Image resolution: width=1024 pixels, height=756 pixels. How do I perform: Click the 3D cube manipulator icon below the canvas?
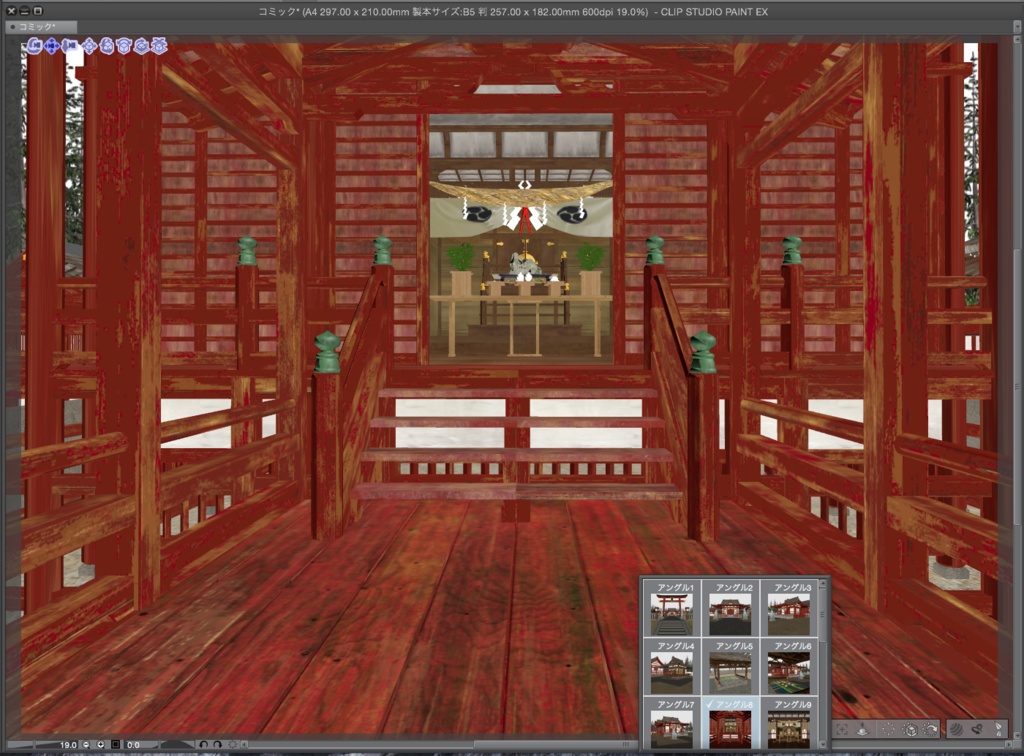(x=911, y=729)
